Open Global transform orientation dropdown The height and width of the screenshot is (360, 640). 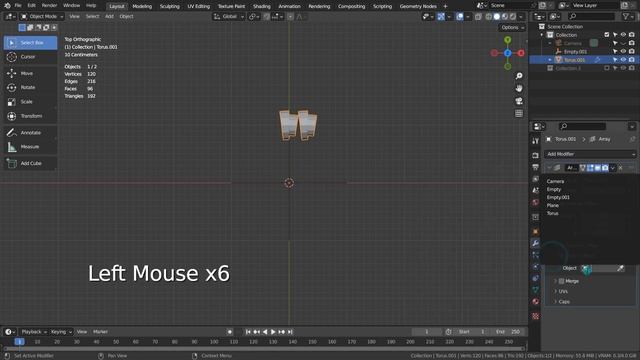229,17
